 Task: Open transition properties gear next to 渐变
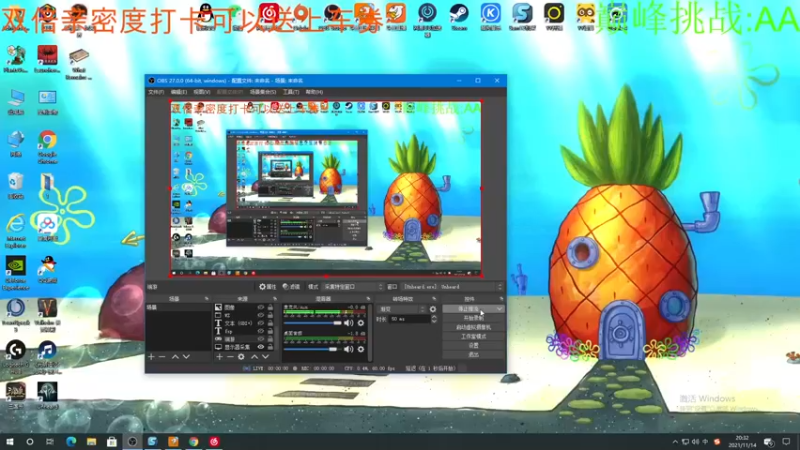coord(433,309)
